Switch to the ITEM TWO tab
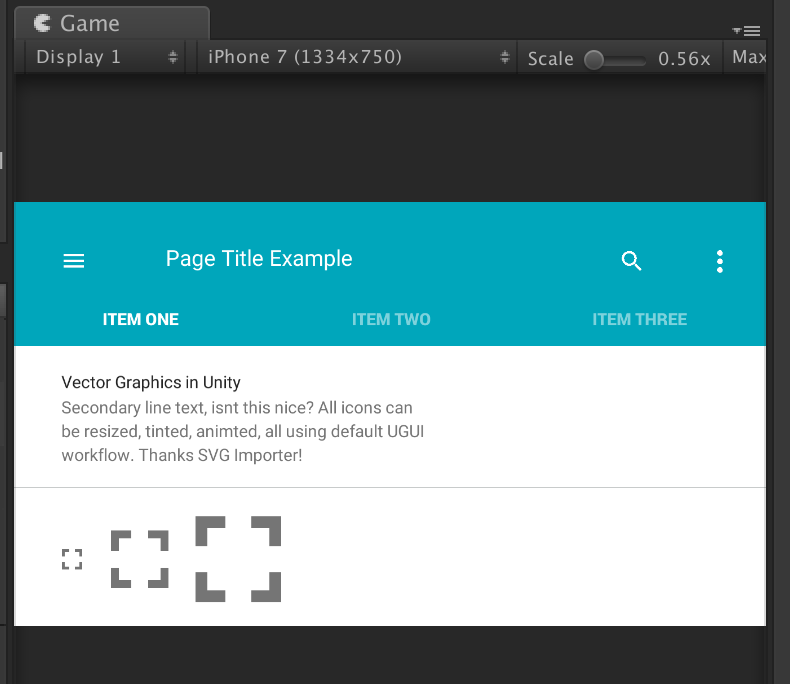 [391, 319]
